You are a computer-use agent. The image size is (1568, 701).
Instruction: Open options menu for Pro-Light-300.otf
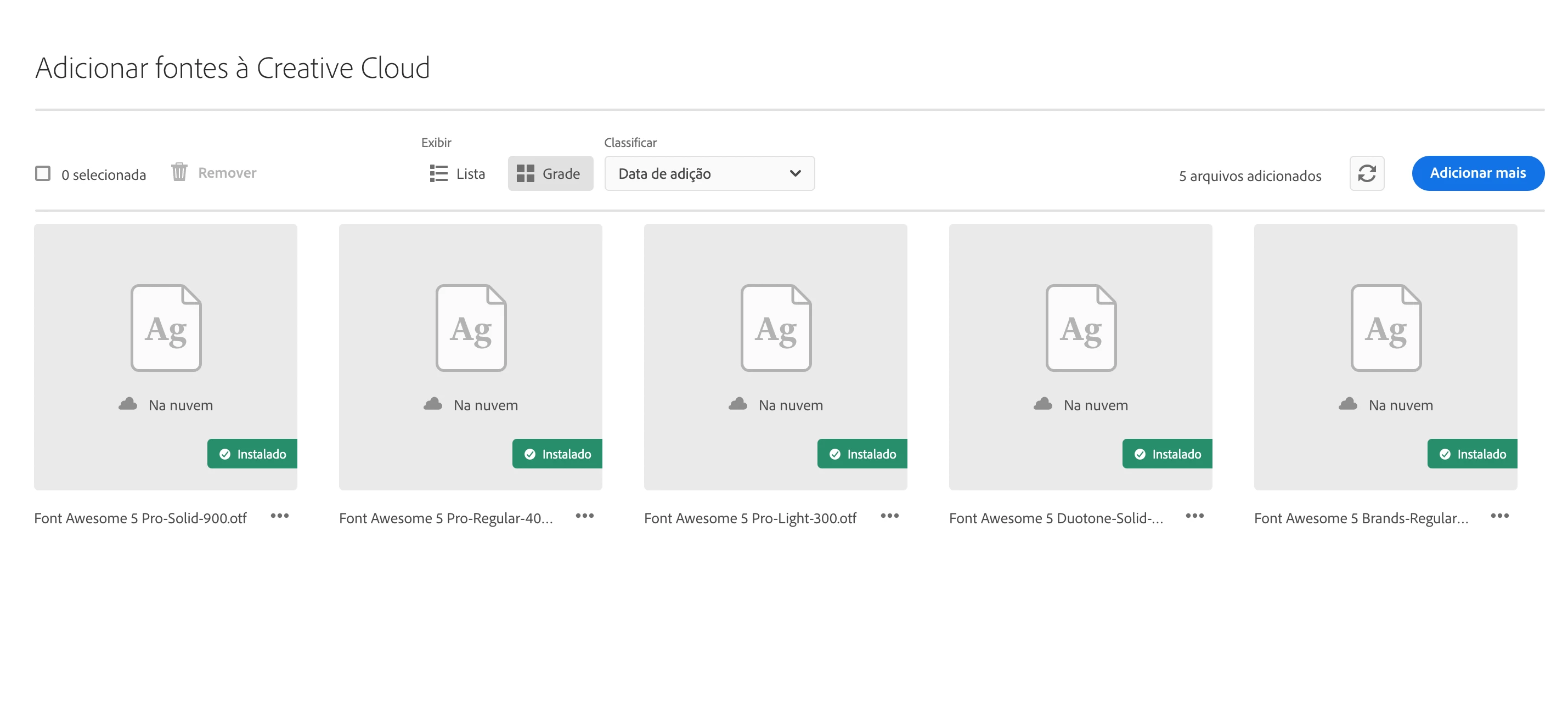pyautogui.click(x=889, y=516)
